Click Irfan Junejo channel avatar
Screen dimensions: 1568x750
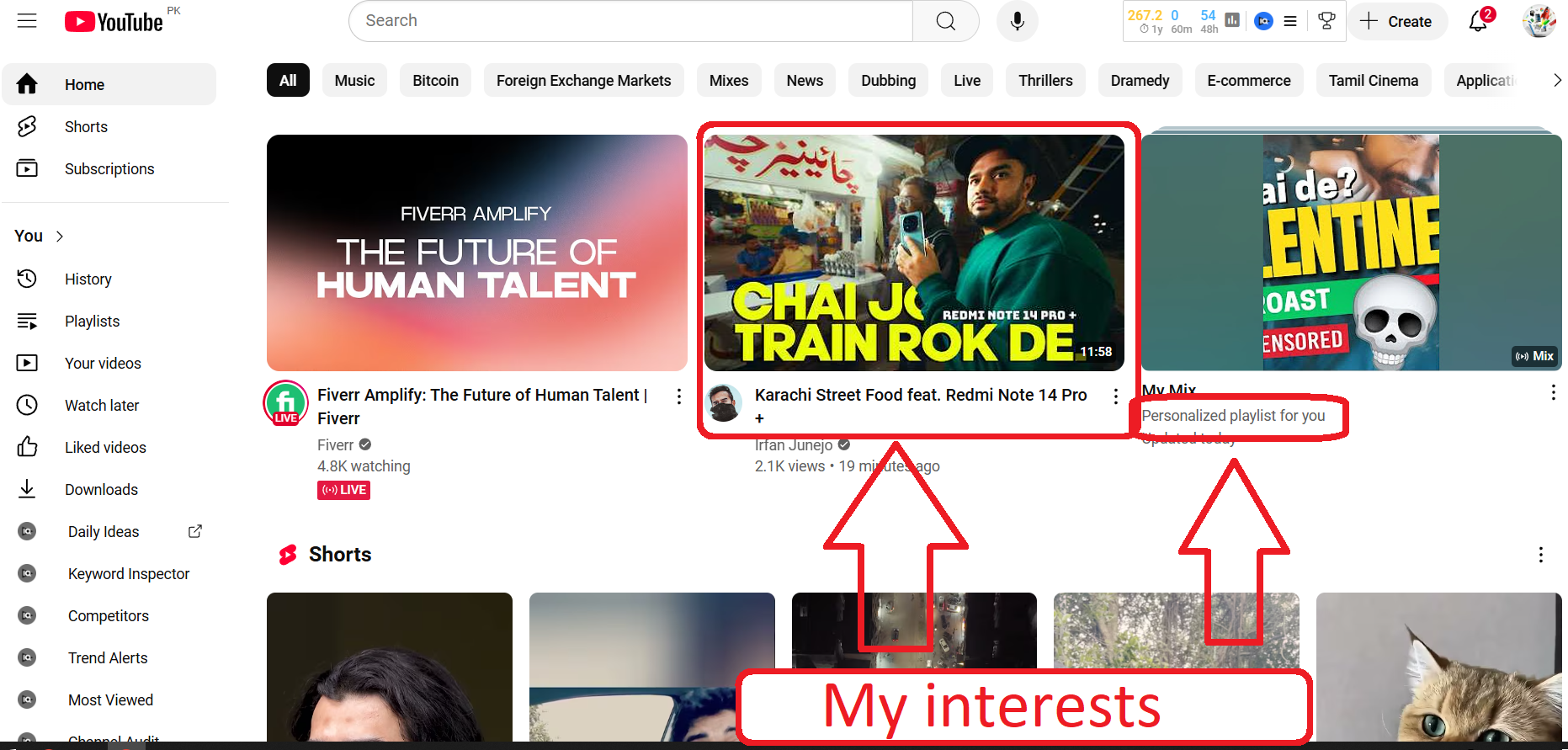point(724,403)
